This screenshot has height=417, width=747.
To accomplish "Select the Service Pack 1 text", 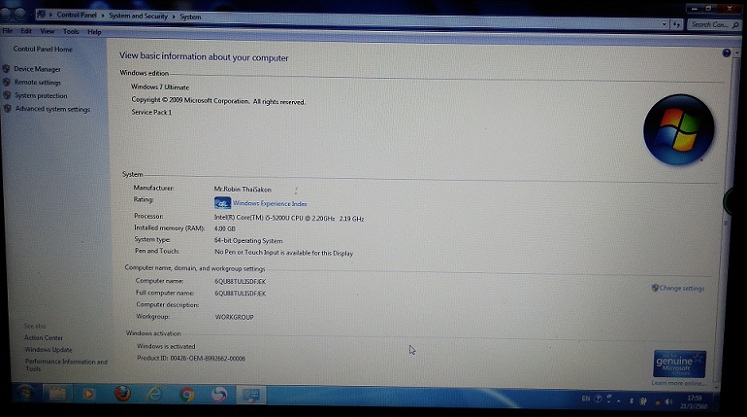I will pyautogui.click(x=151, y=112).
